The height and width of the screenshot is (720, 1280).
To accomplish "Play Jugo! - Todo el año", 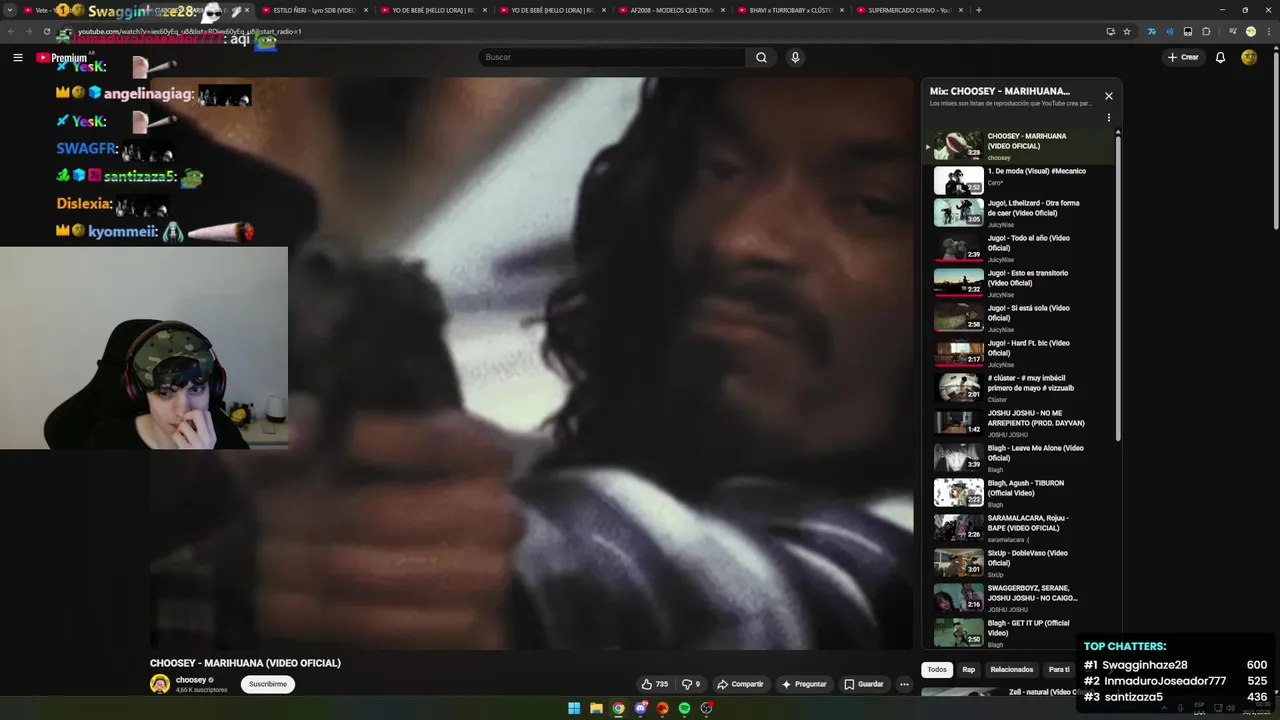I will pyautogui.click(x=1017, y=248).
